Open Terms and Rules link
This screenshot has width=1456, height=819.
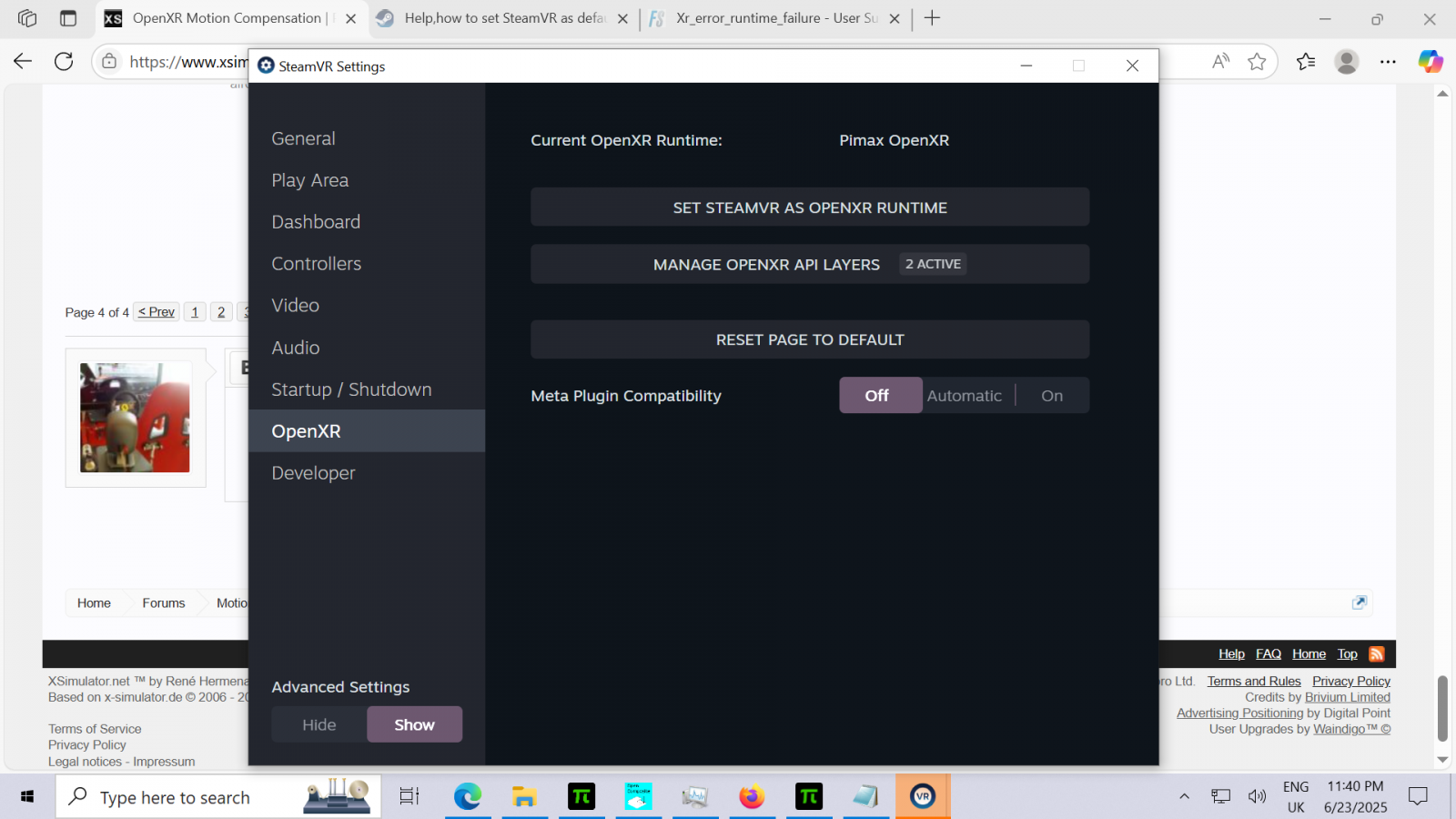coord(1254,681)
